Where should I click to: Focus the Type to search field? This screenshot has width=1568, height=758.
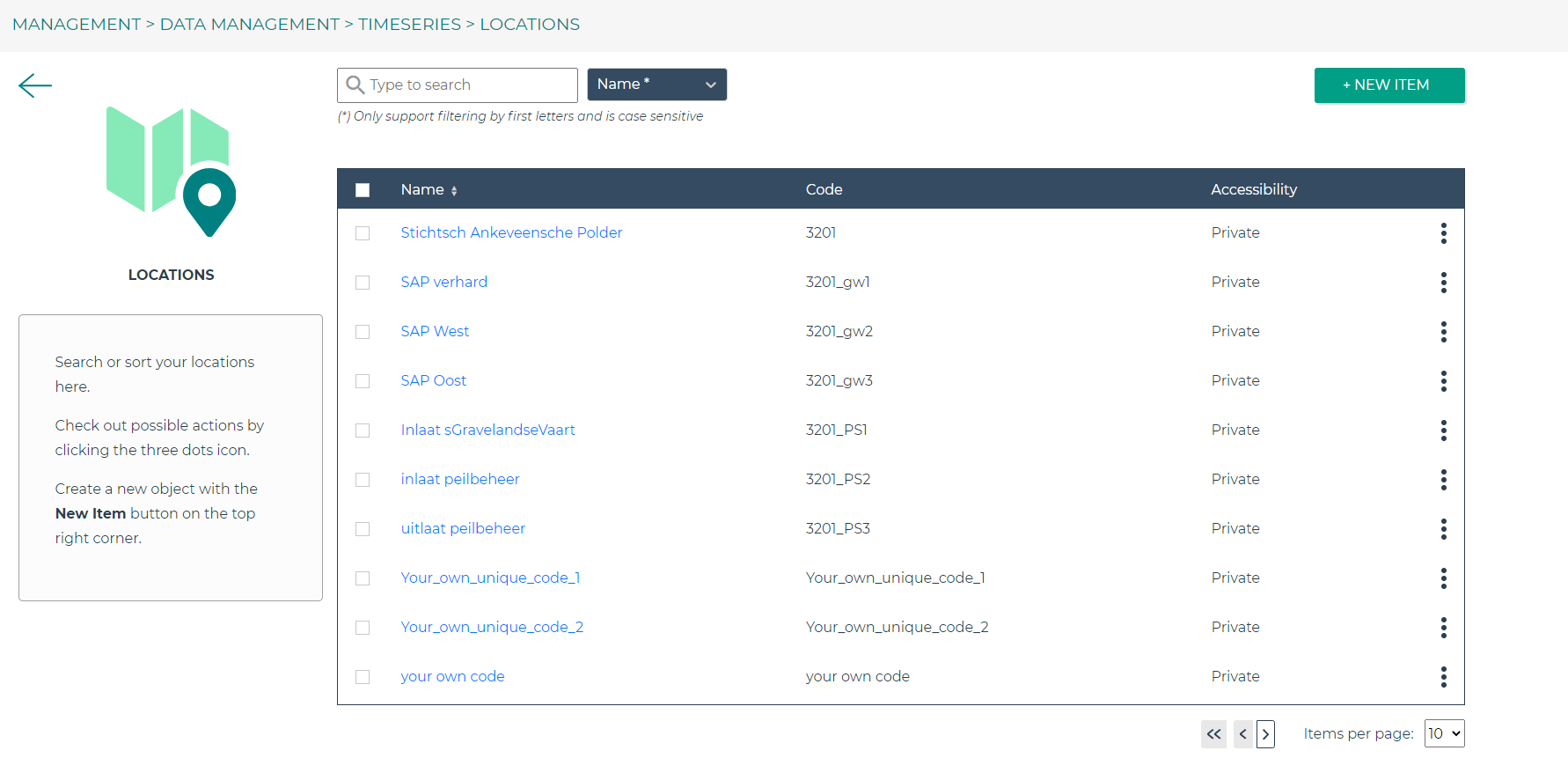click(x=458, y=85)
